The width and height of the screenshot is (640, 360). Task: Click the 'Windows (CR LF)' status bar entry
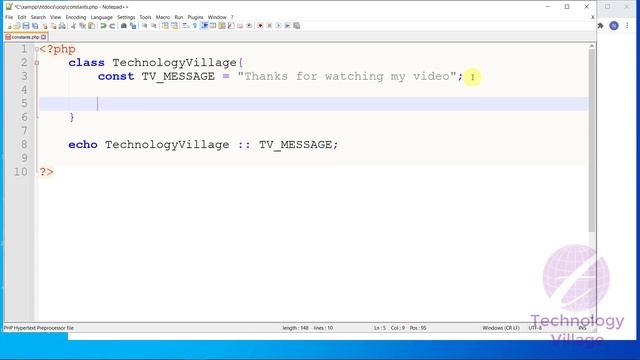(x=501, y=328)
